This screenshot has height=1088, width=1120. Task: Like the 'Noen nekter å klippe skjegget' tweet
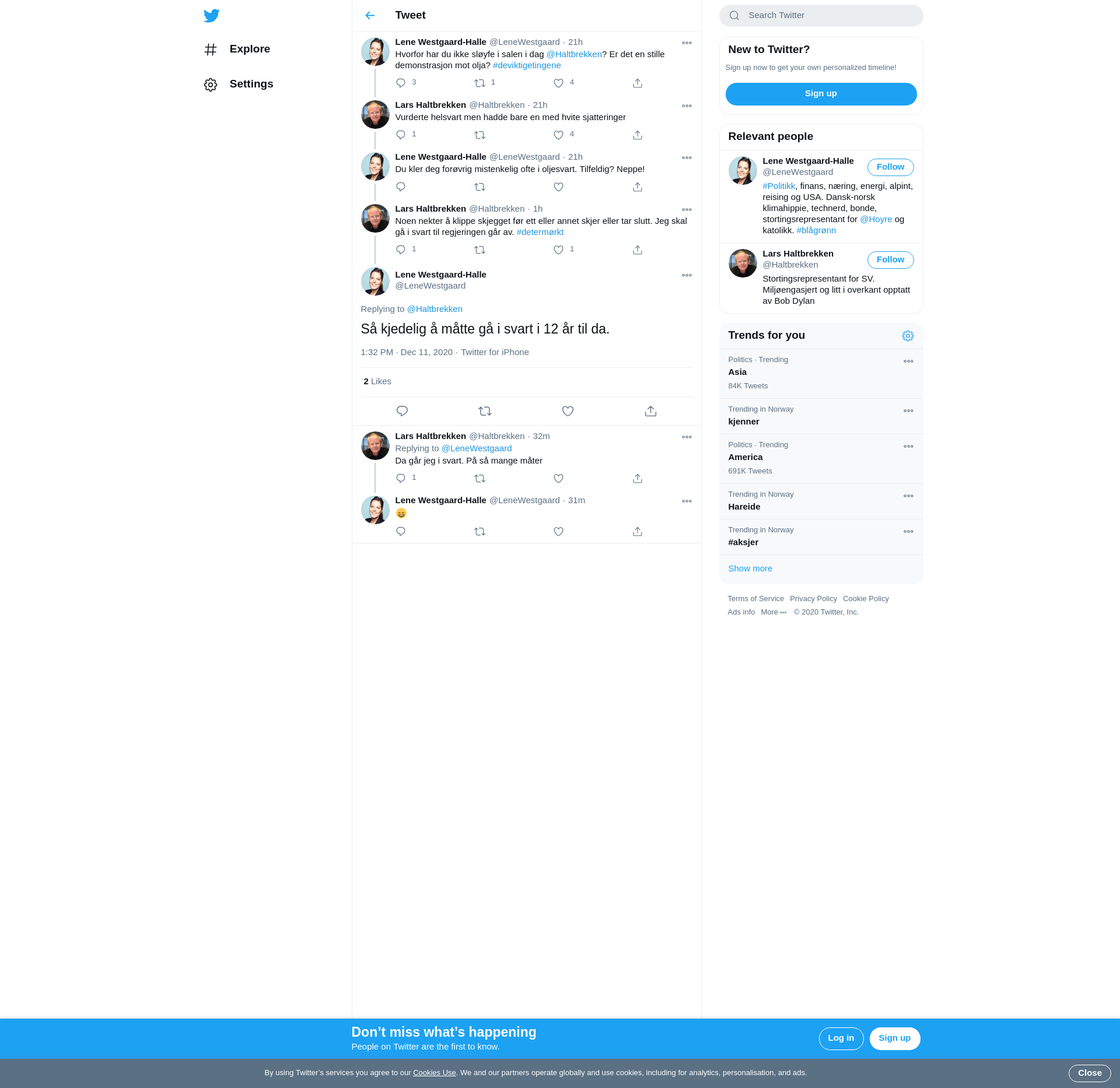558,250
